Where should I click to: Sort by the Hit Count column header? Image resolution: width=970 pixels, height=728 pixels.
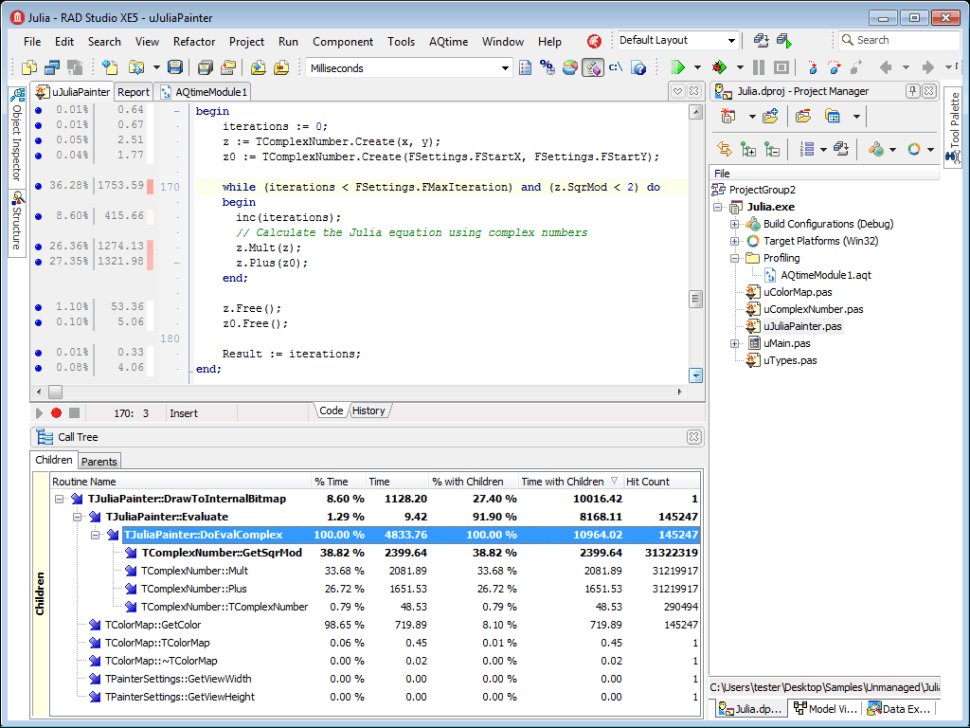647,481
